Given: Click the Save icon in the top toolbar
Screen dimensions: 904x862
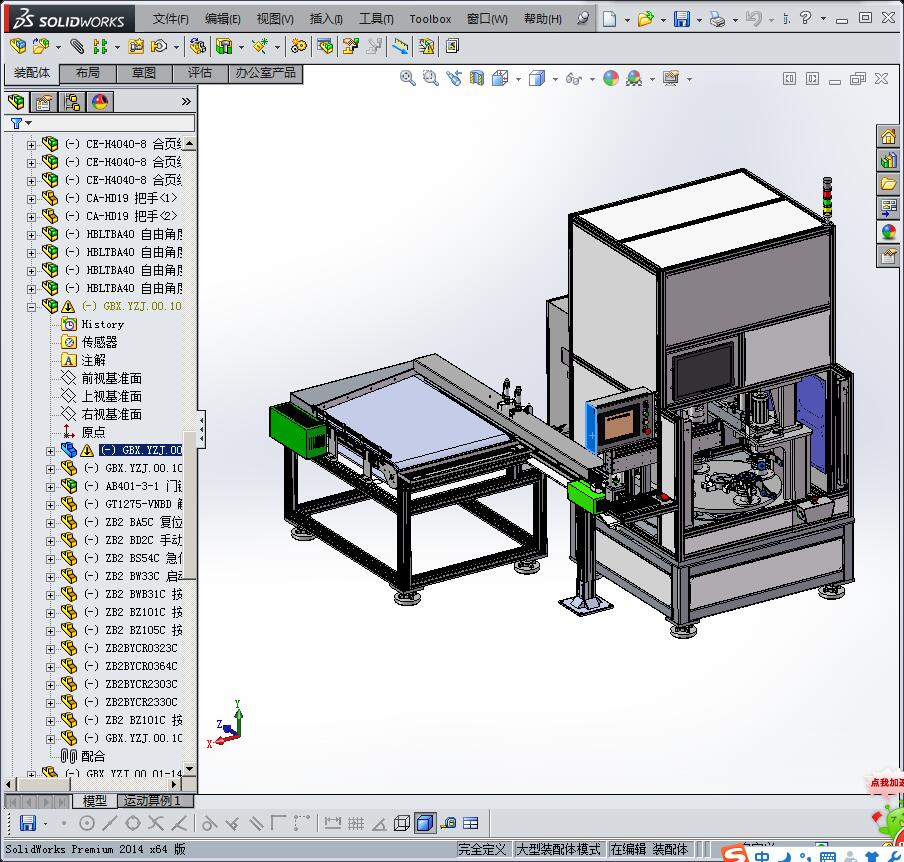Looking at the screenshot, I should tap(681, 19).
